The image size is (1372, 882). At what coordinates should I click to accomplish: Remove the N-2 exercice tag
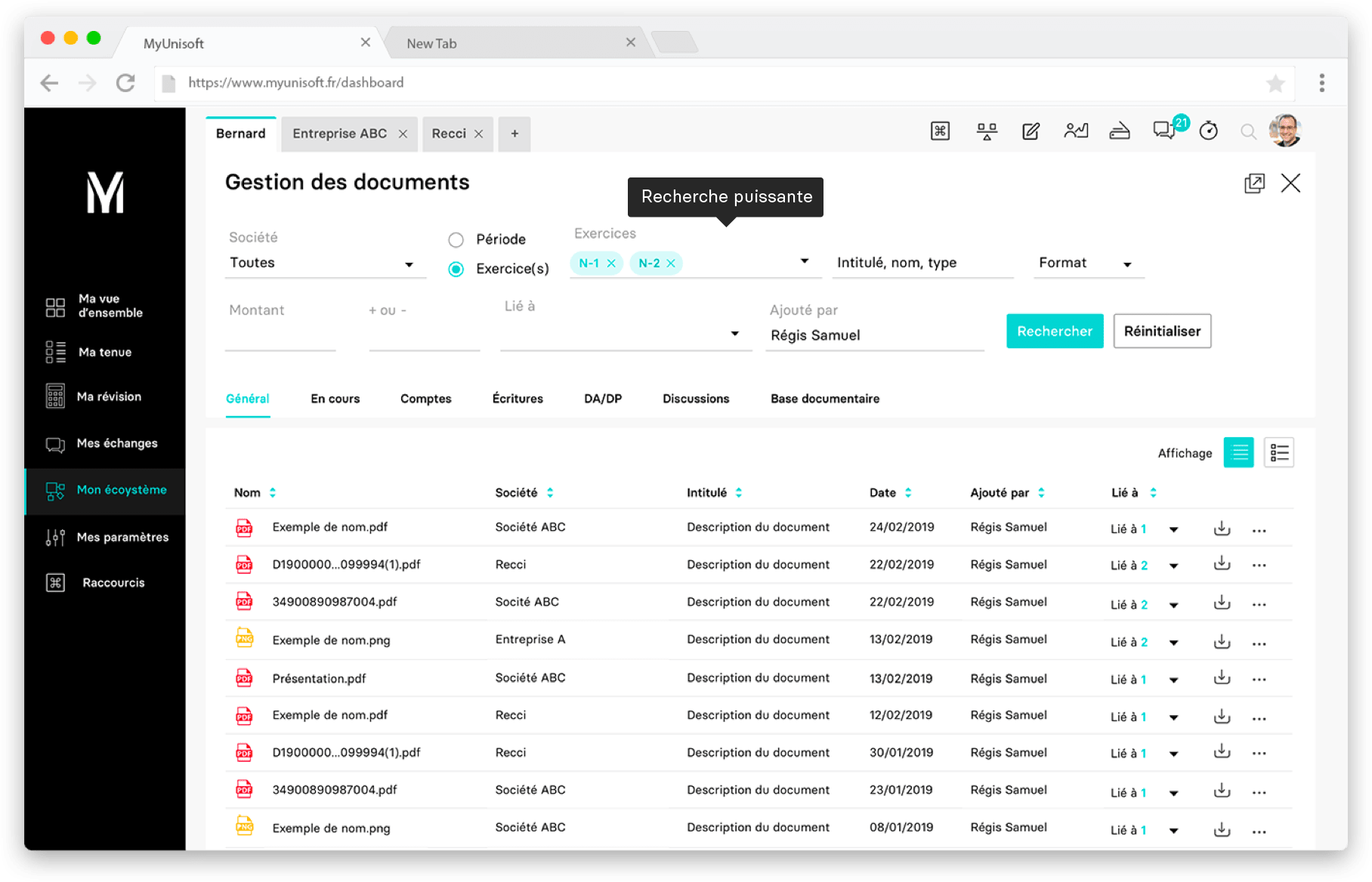coord(670,263)
